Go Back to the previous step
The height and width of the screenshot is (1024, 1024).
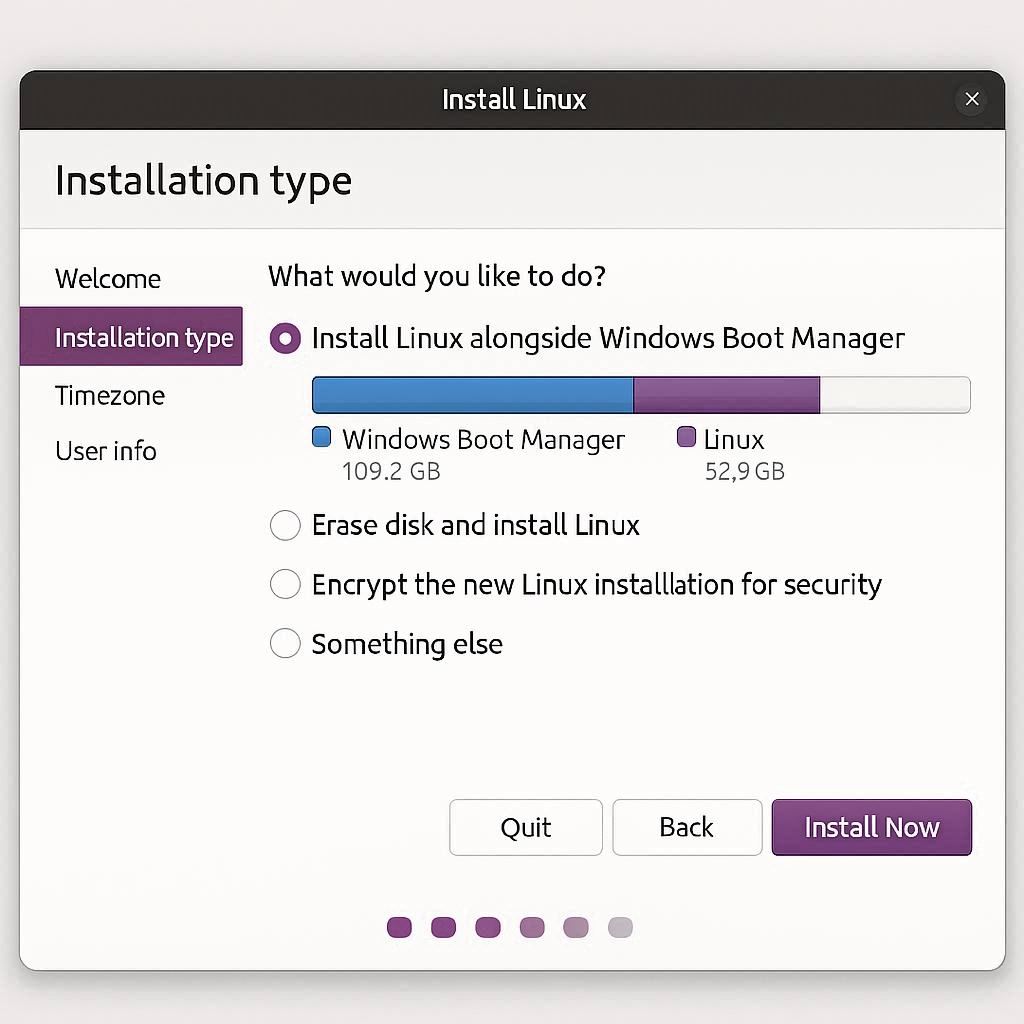point(687,827)
